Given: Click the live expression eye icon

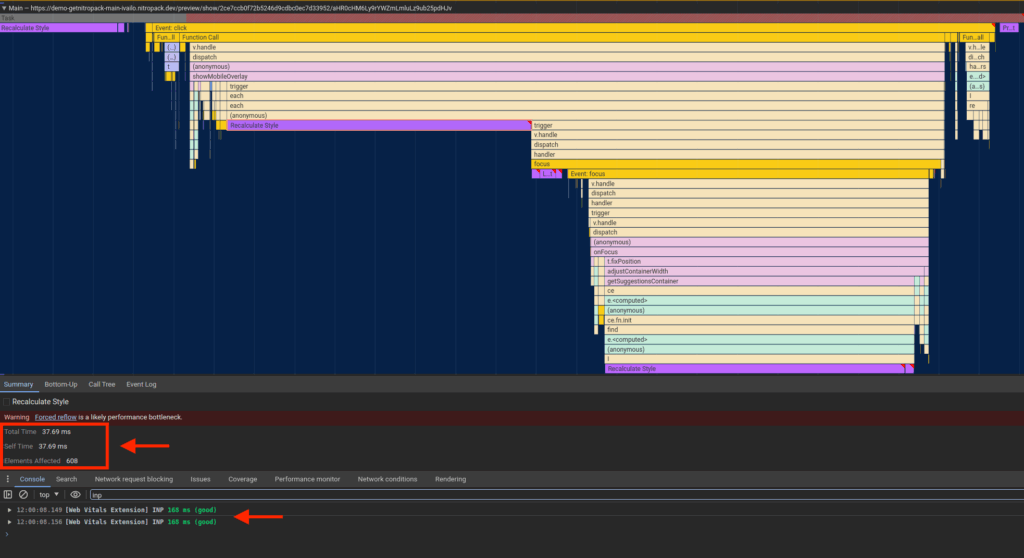Looking at the screenshot, I should (75, 494).
